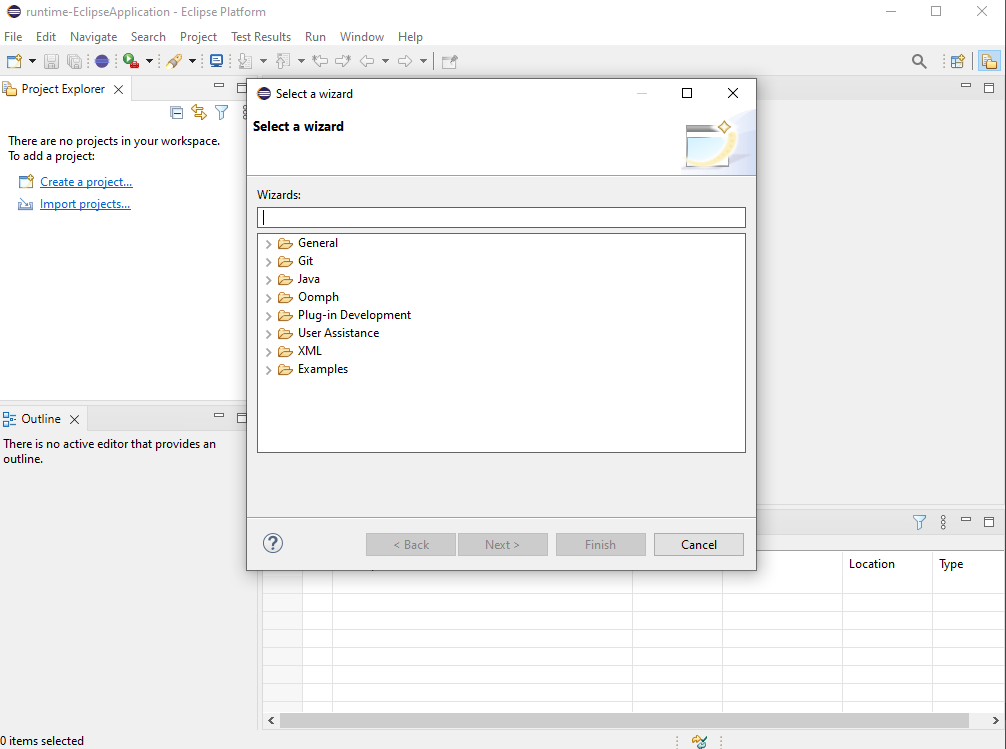Open the Navigate menu

click(94, 37)
